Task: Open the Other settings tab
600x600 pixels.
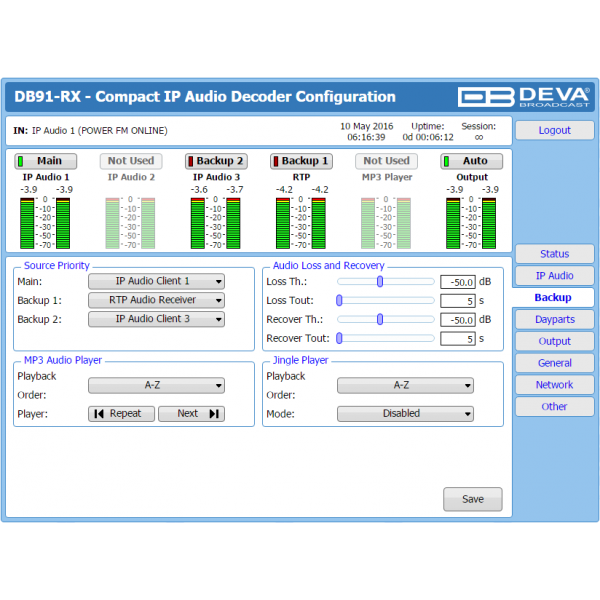Action: [554, 406]
